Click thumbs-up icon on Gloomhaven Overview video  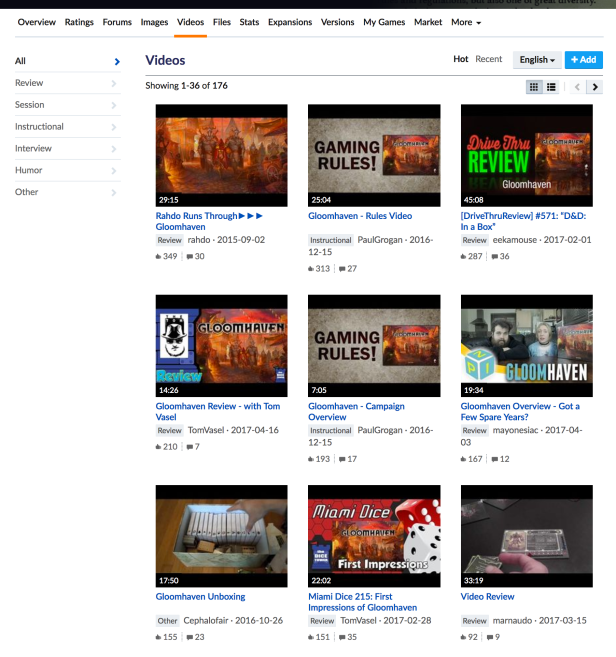coord(463,459)
